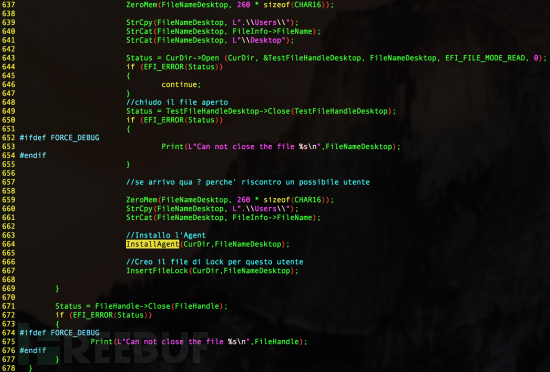Image resolution: width=550 pixels, height=372 pixels.
Task: Click the #ifdef FORCE_DEBUG on line 674
Action: (x=59, y=333)
